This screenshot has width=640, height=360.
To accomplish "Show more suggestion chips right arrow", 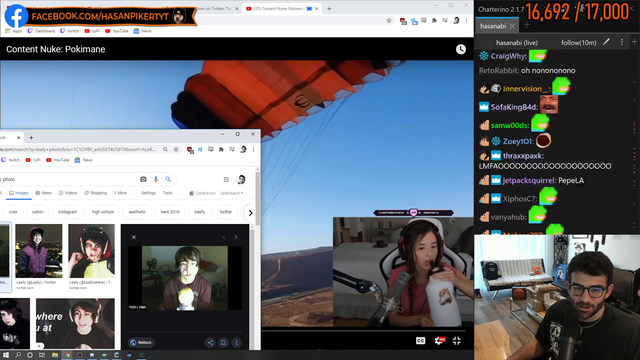I will (x=250, y=213).
